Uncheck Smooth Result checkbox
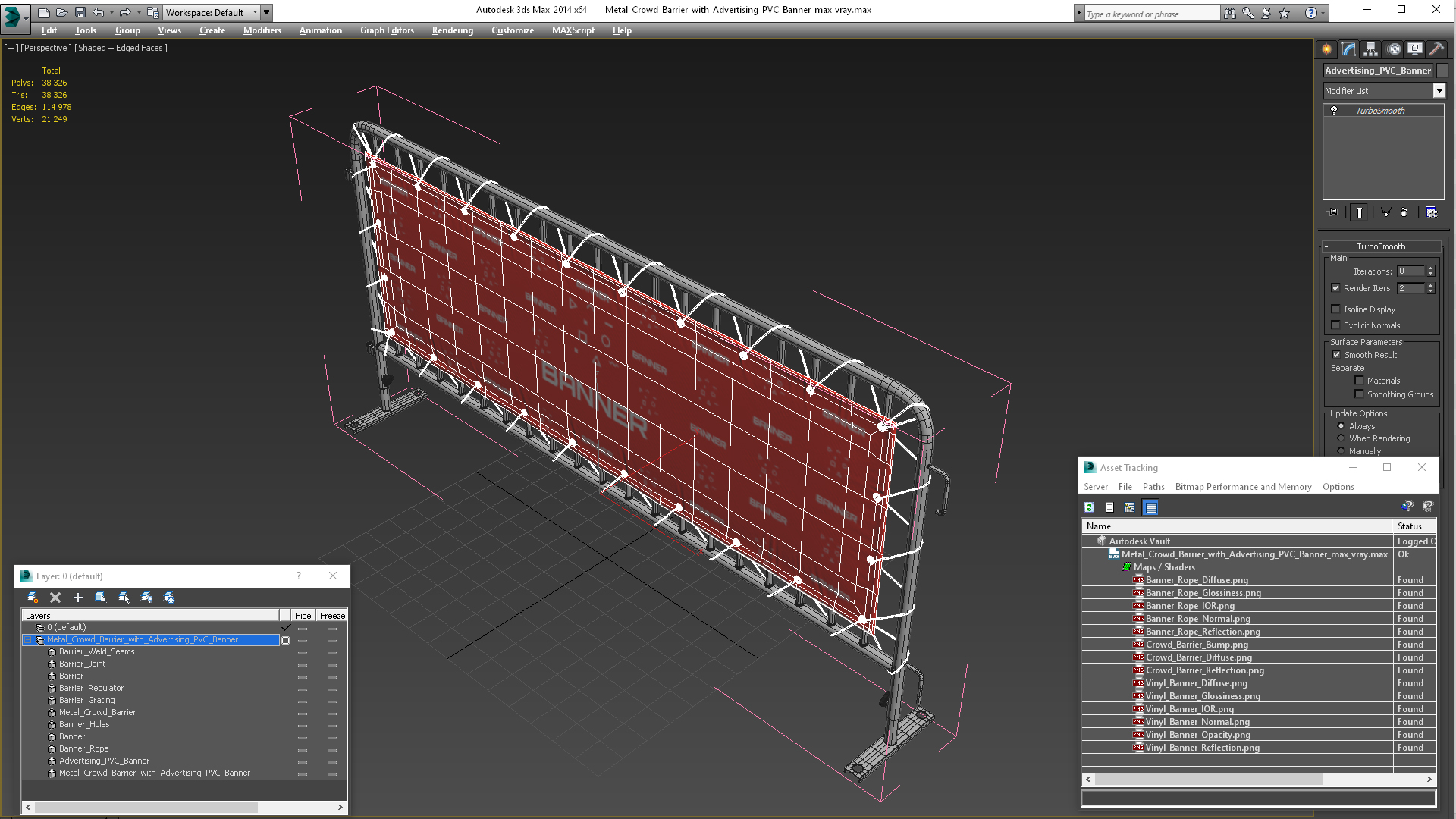1456x819 pixels. click(1336, 355)
